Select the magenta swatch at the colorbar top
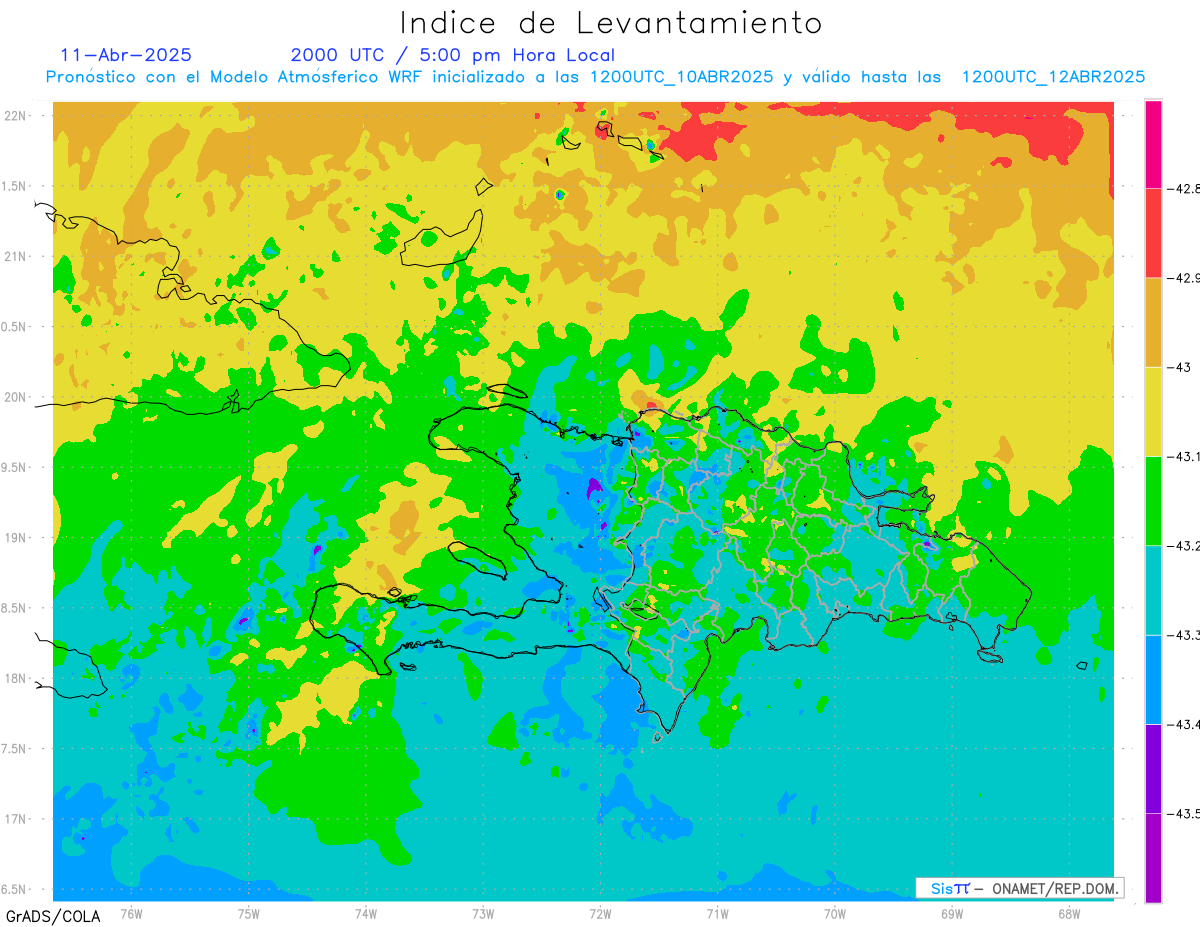This screenshot has height=927, width=1200. tap(1153, 144)
